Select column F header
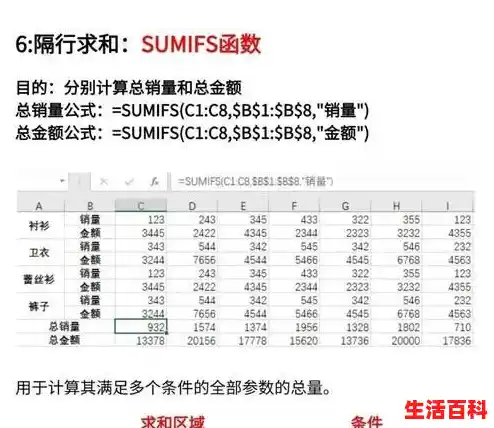494x428 pixels. click(x=294, y=206)
